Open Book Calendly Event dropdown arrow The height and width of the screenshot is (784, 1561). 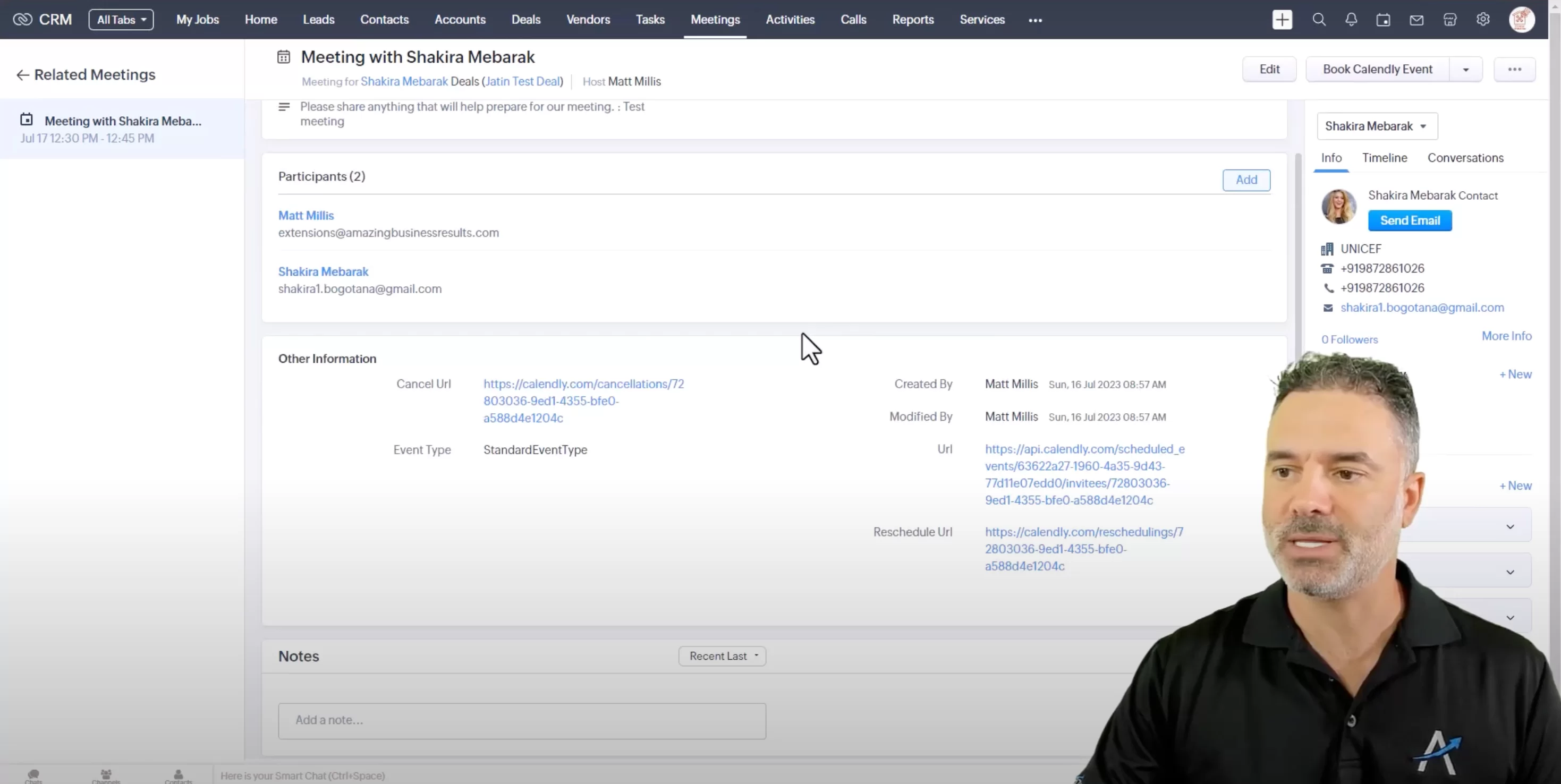1466,70
